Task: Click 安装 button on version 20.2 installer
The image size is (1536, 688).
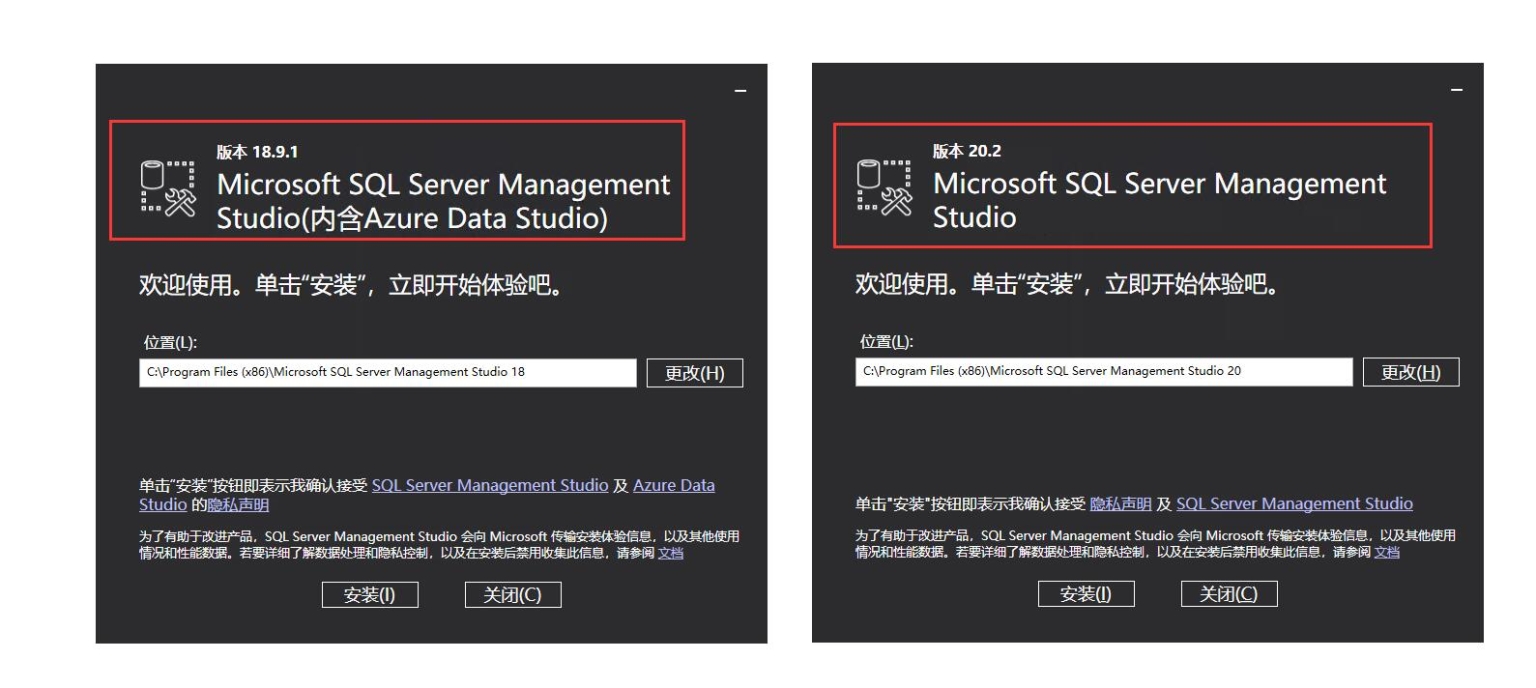Action: click(1087, 592)
